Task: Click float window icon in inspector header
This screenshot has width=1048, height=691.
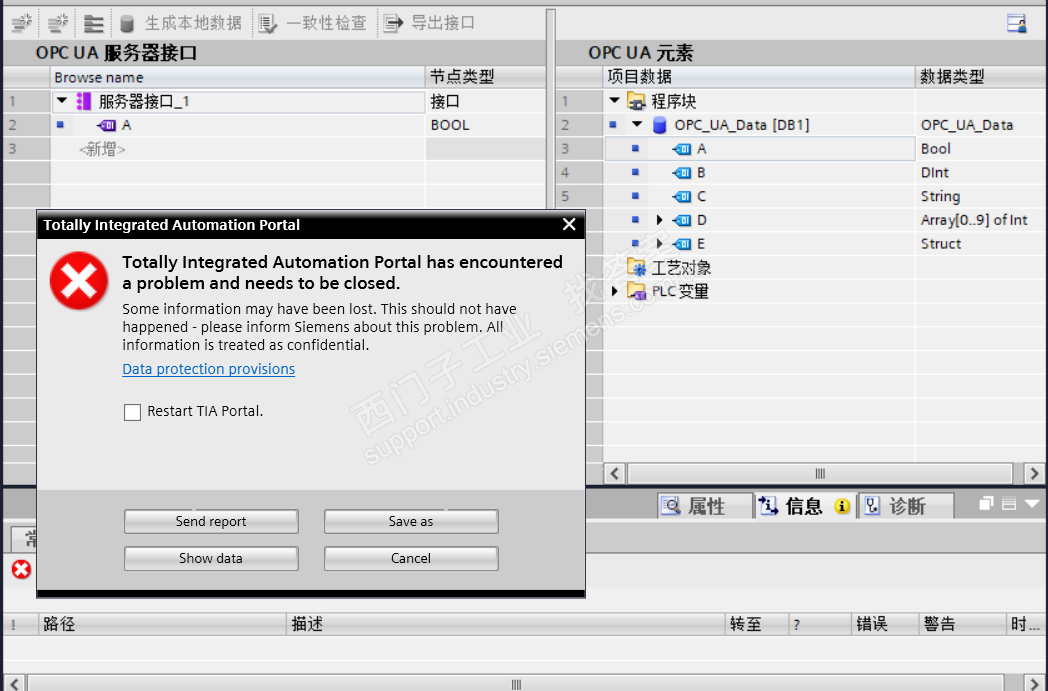Action: [986, 503]
